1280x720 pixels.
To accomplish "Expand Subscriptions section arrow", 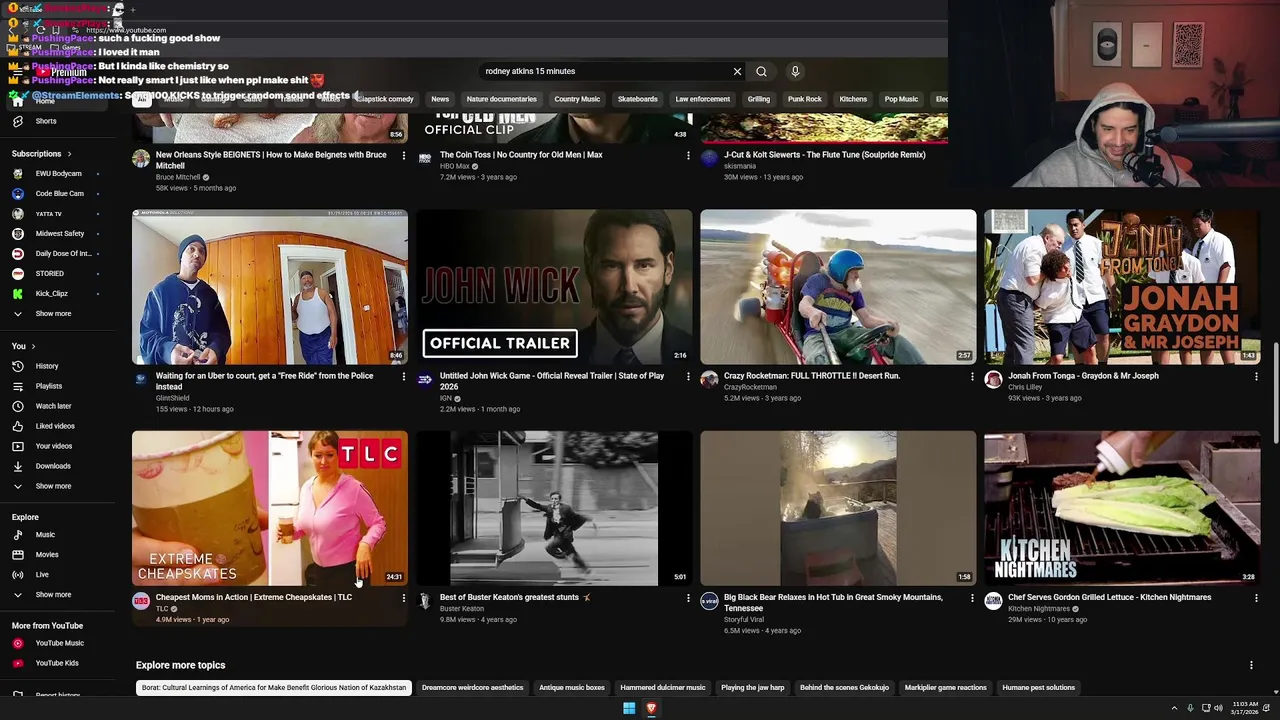I will (69, 154).
